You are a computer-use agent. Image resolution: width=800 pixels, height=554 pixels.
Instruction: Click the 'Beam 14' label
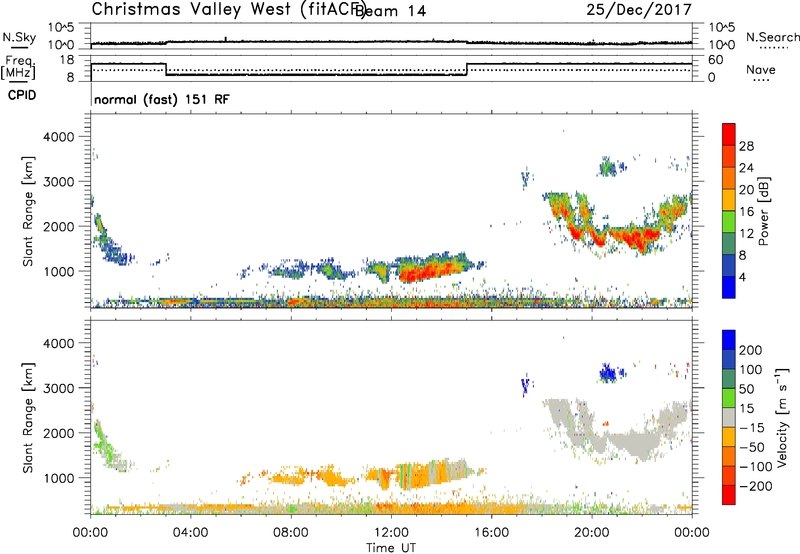(x=390, y=11)
